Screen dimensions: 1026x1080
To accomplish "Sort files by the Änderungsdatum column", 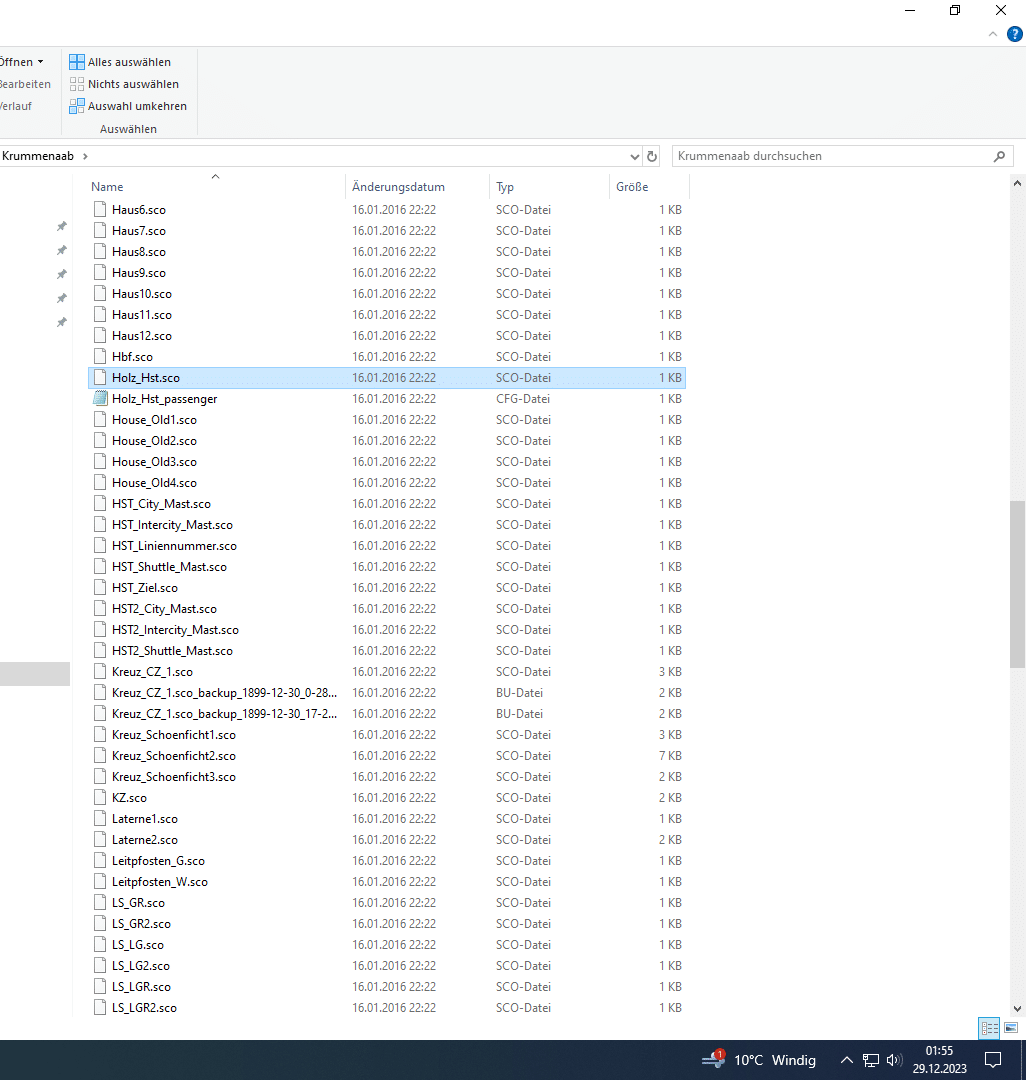I will [398, 187].
